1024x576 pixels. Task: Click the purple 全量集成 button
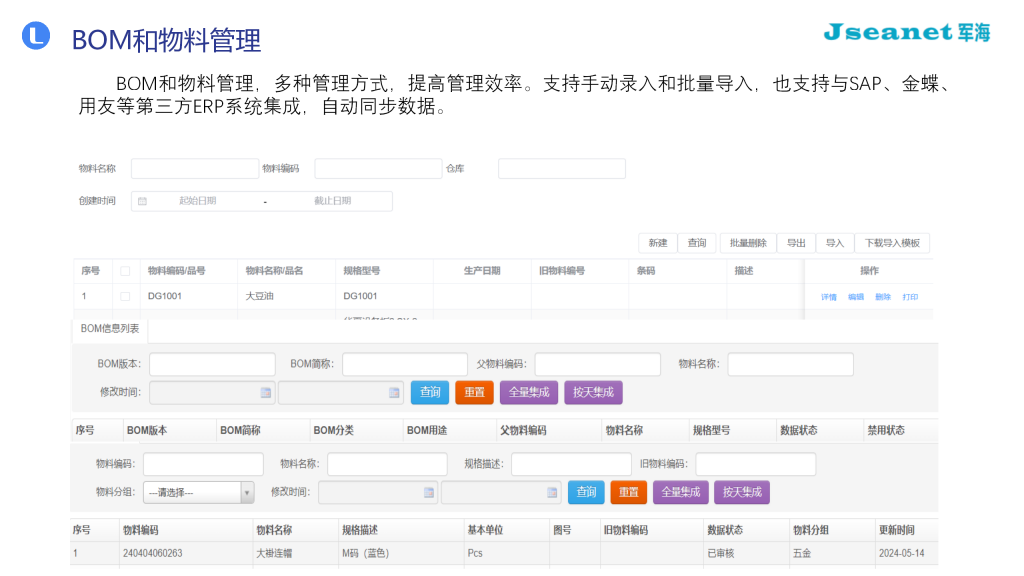pos(528,392)
